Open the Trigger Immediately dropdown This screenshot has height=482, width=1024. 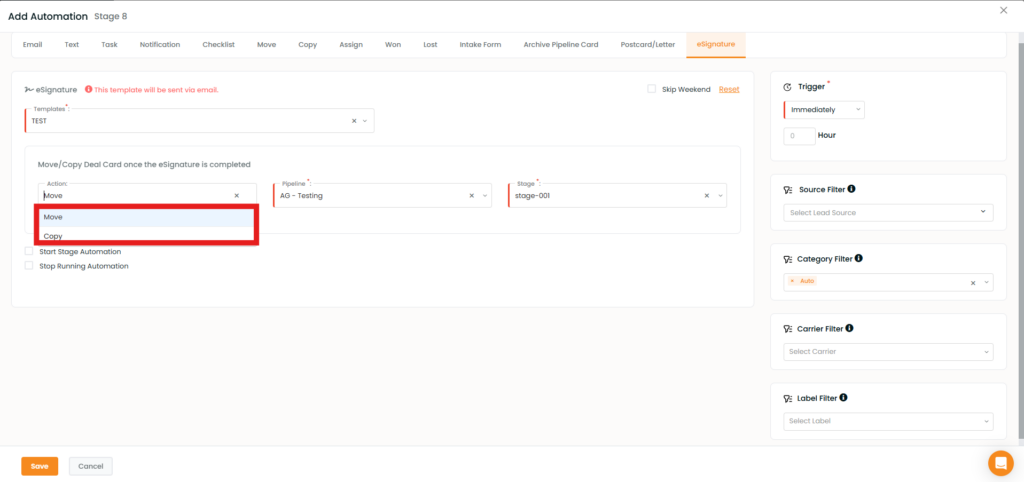[x=825, y=109]
